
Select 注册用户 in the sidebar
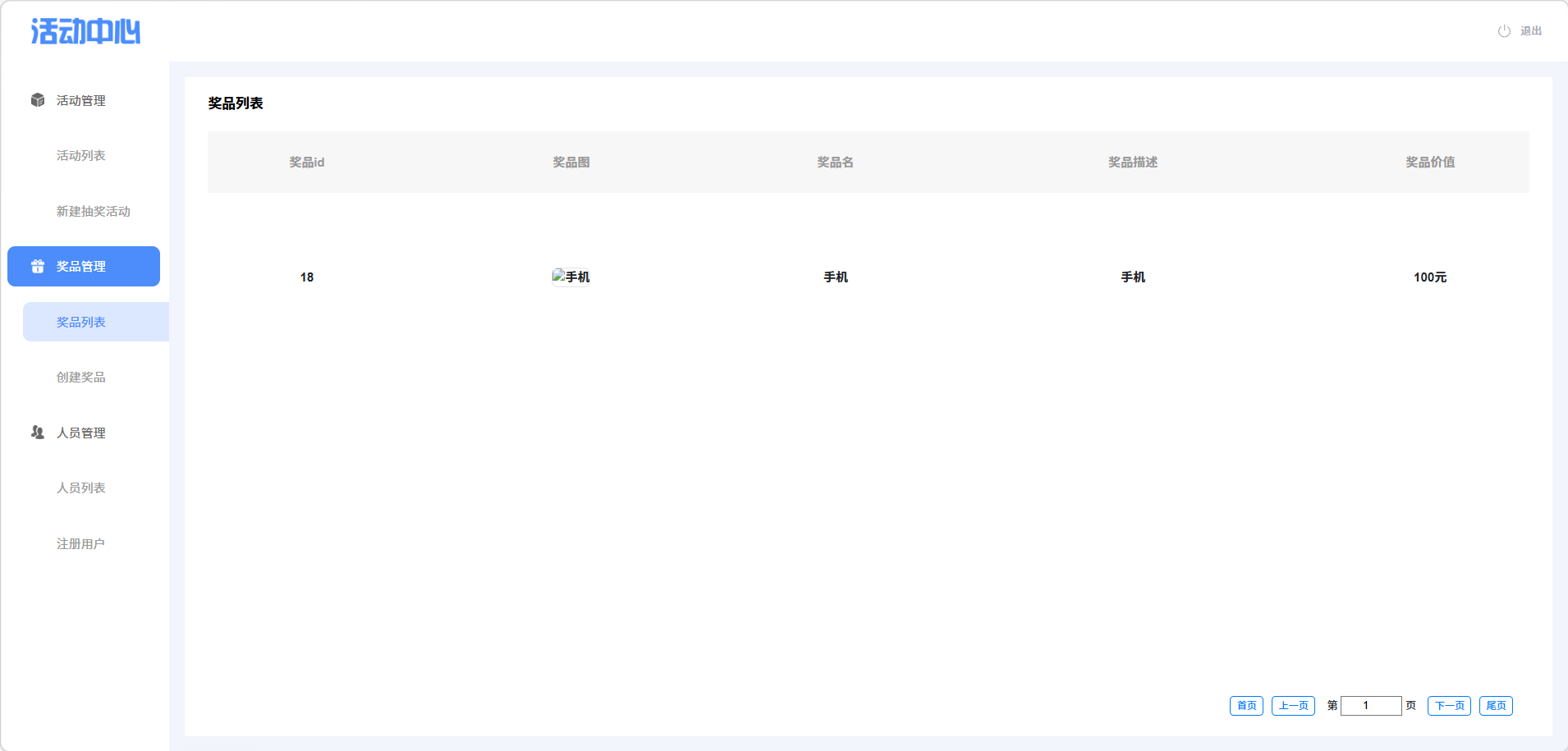80,543
